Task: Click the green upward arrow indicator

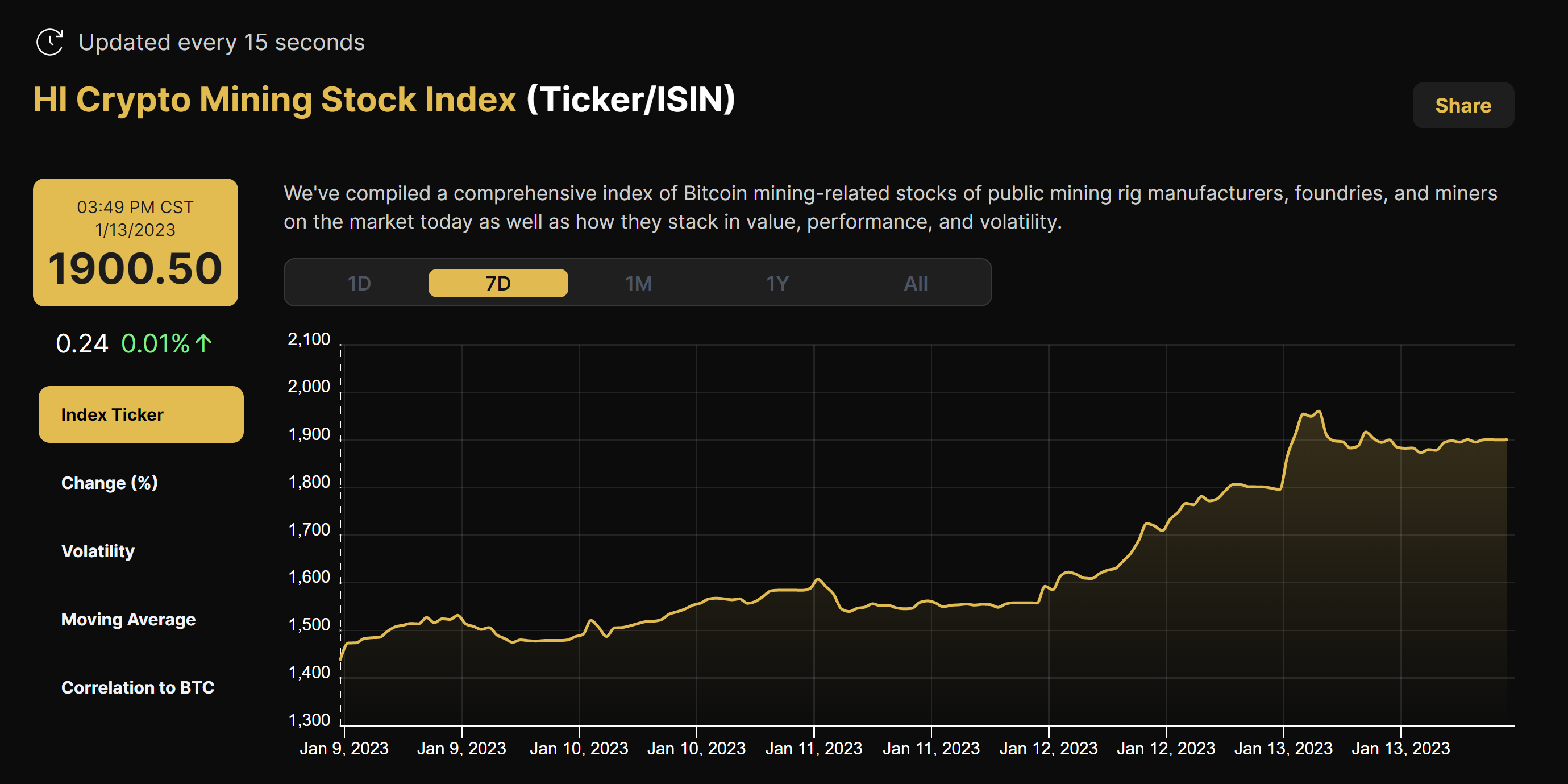Action: (x=203, y=343)
